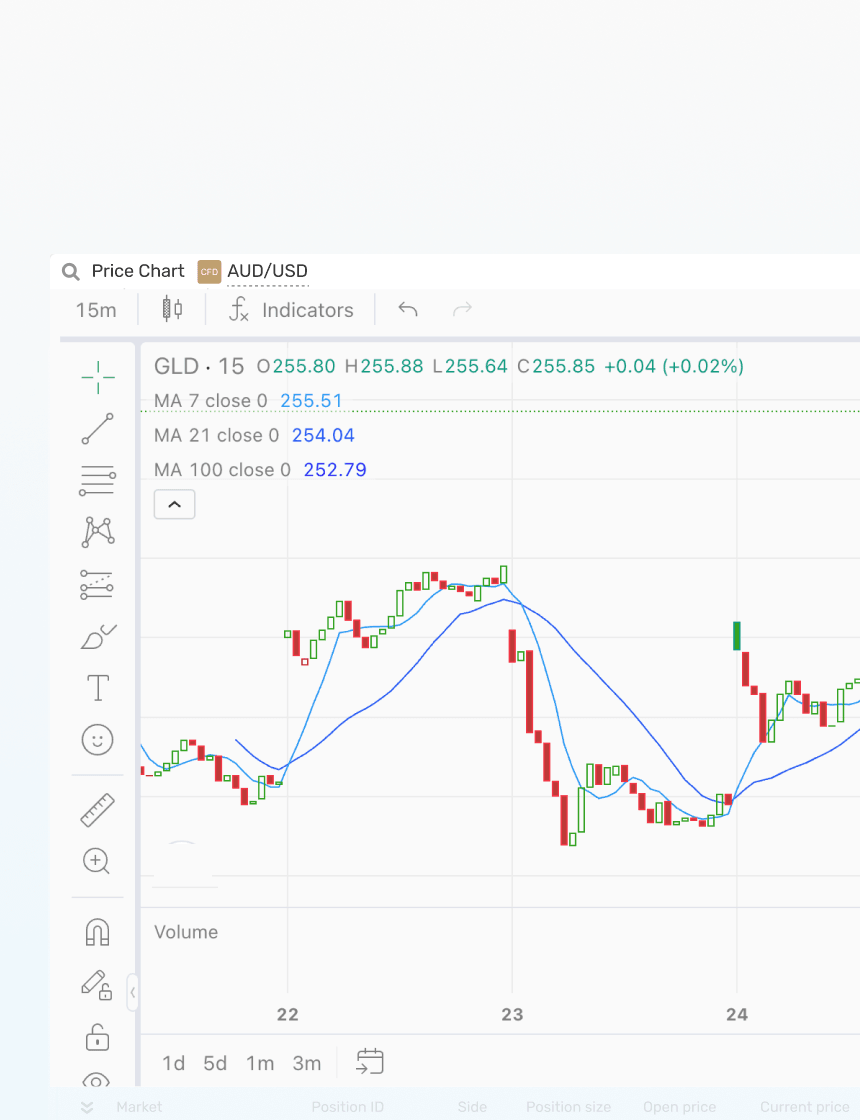Set range to 5d
Image resolution: width=860 pixels, height=1120 pixels.
215,1063
